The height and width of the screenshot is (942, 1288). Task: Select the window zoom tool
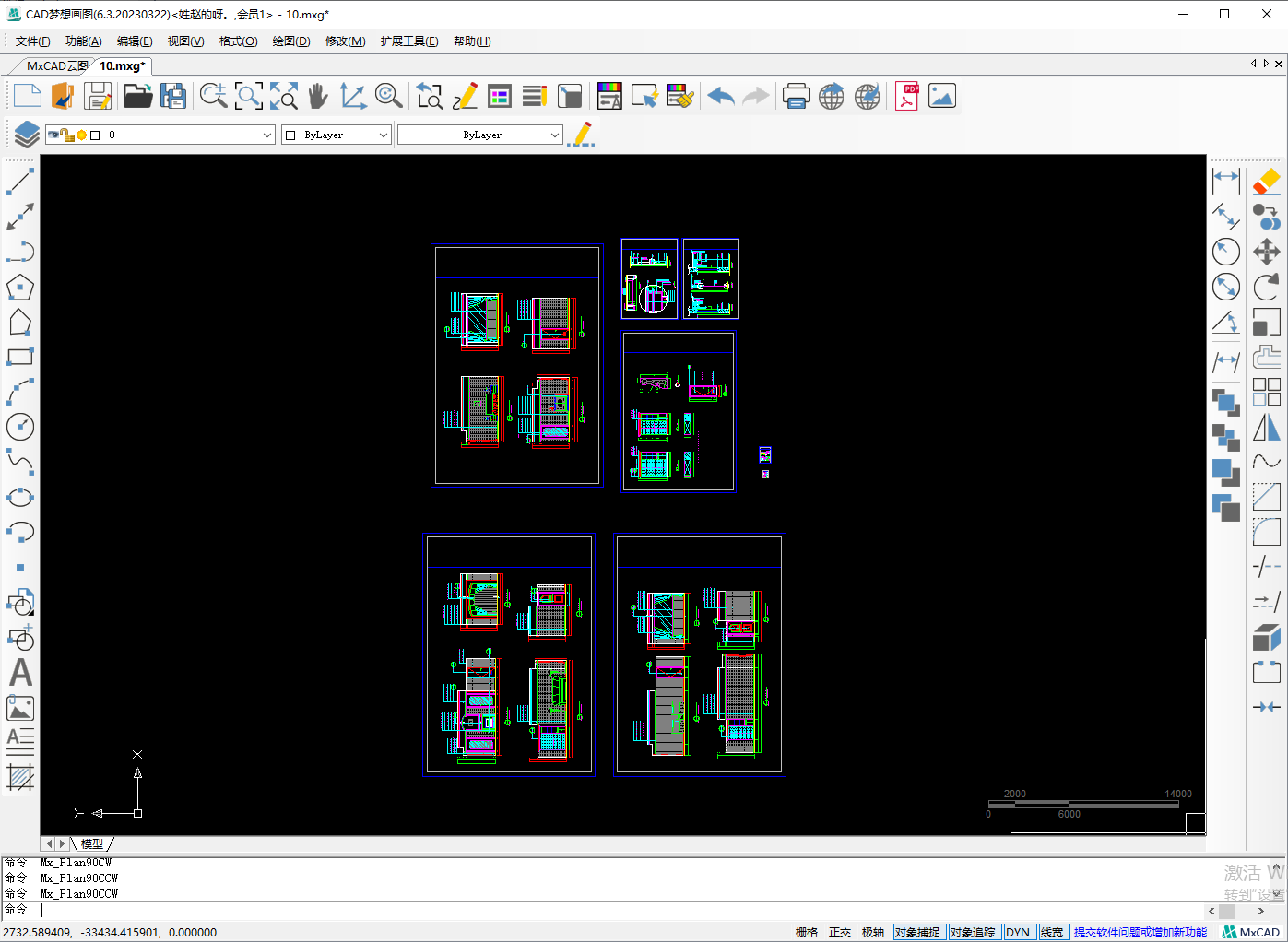click(249, 96)
